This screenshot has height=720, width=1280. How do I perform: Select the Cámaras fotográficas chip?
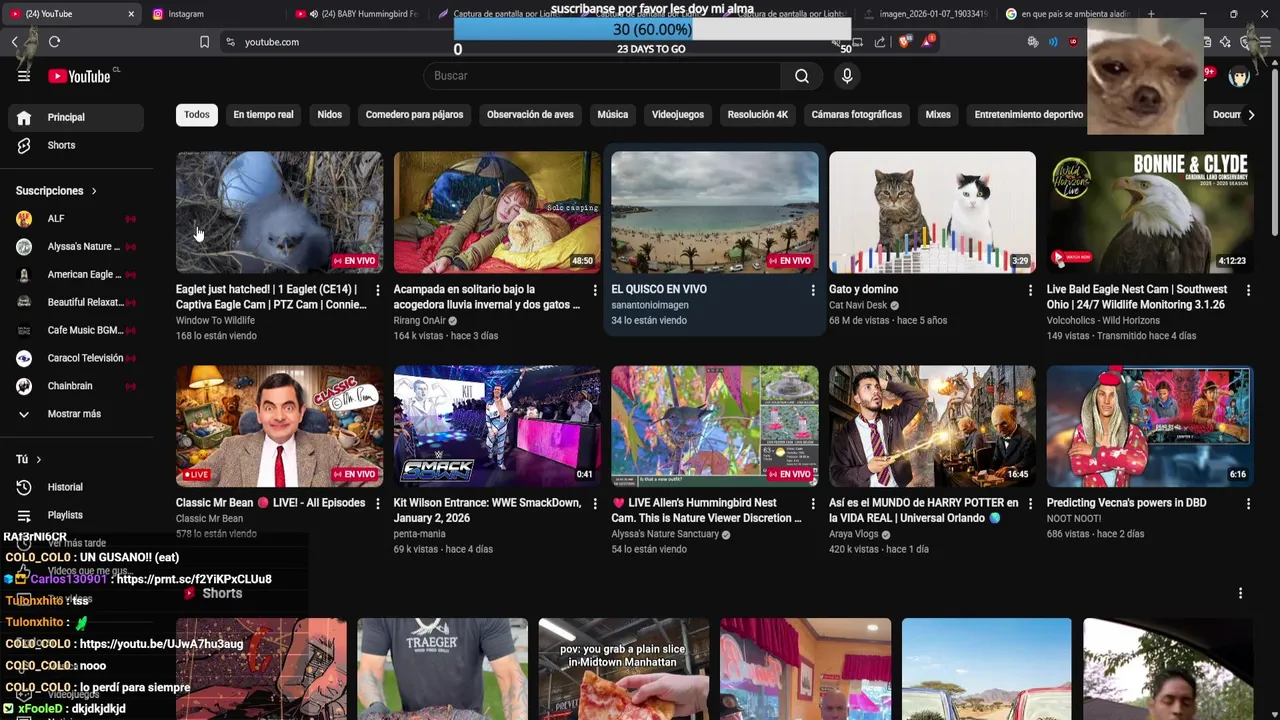click(857, 115)
